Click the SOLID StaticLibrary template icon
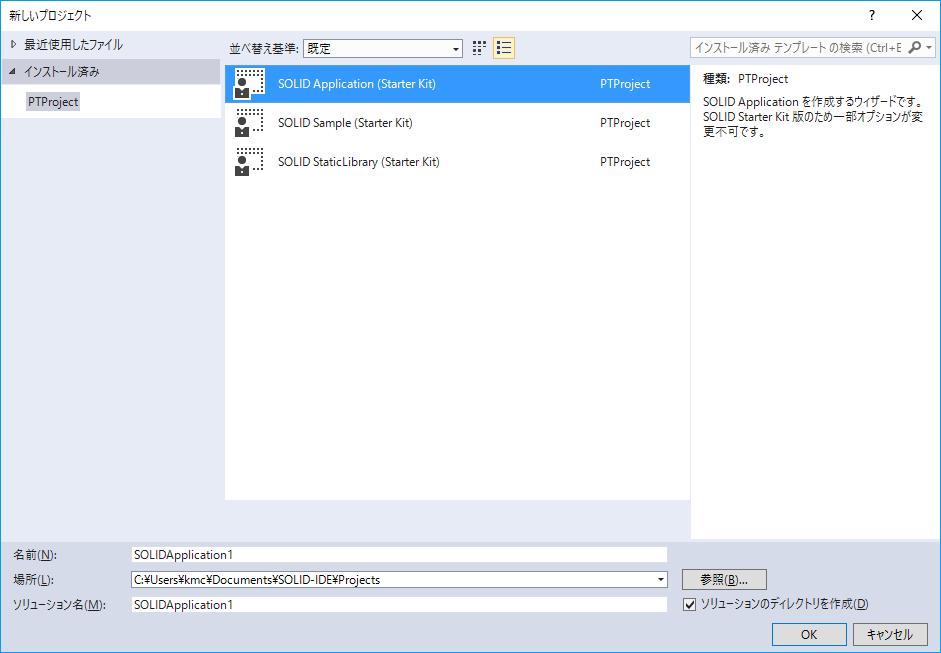Viewport: 941px width, 653px height. pyautogui.click(x=249, y=162)
